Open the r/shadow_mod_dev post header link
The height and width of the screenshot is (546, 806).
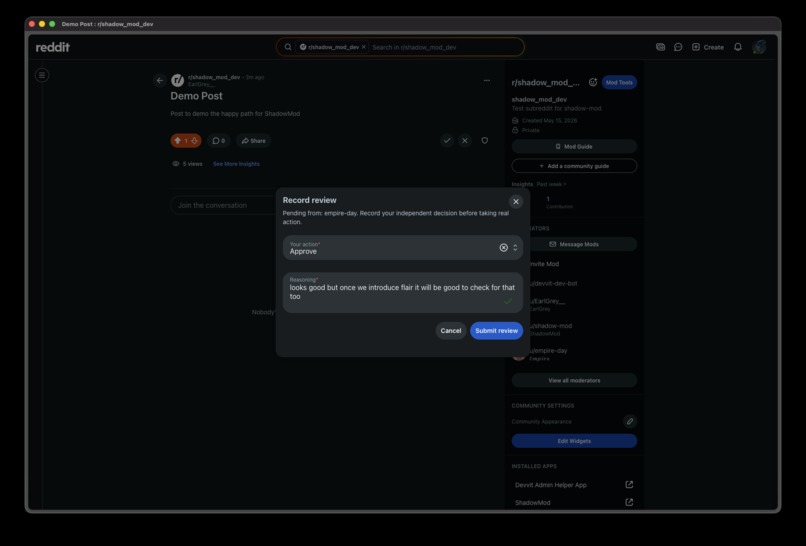coord(214,77)
